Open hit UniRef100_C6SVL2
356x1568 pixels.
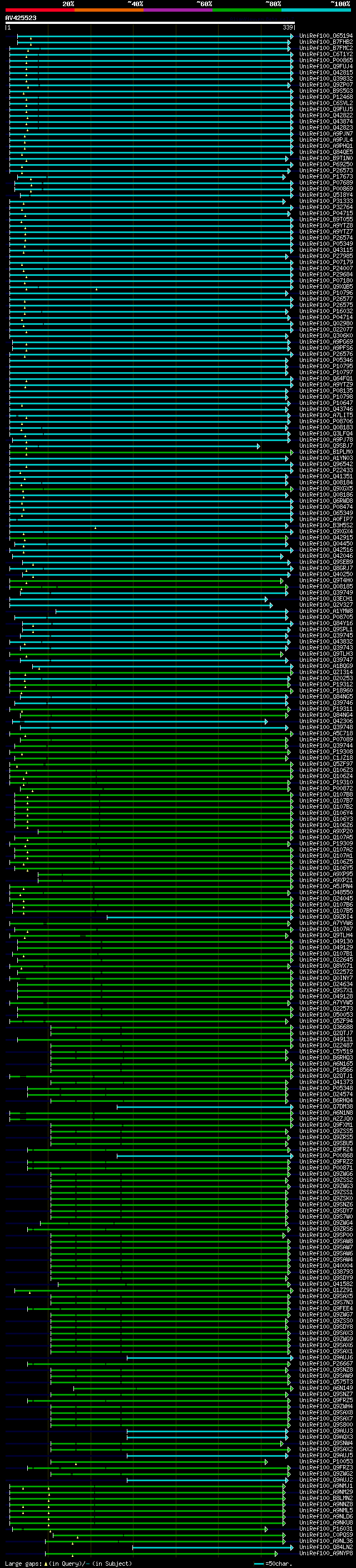[325, 103]
